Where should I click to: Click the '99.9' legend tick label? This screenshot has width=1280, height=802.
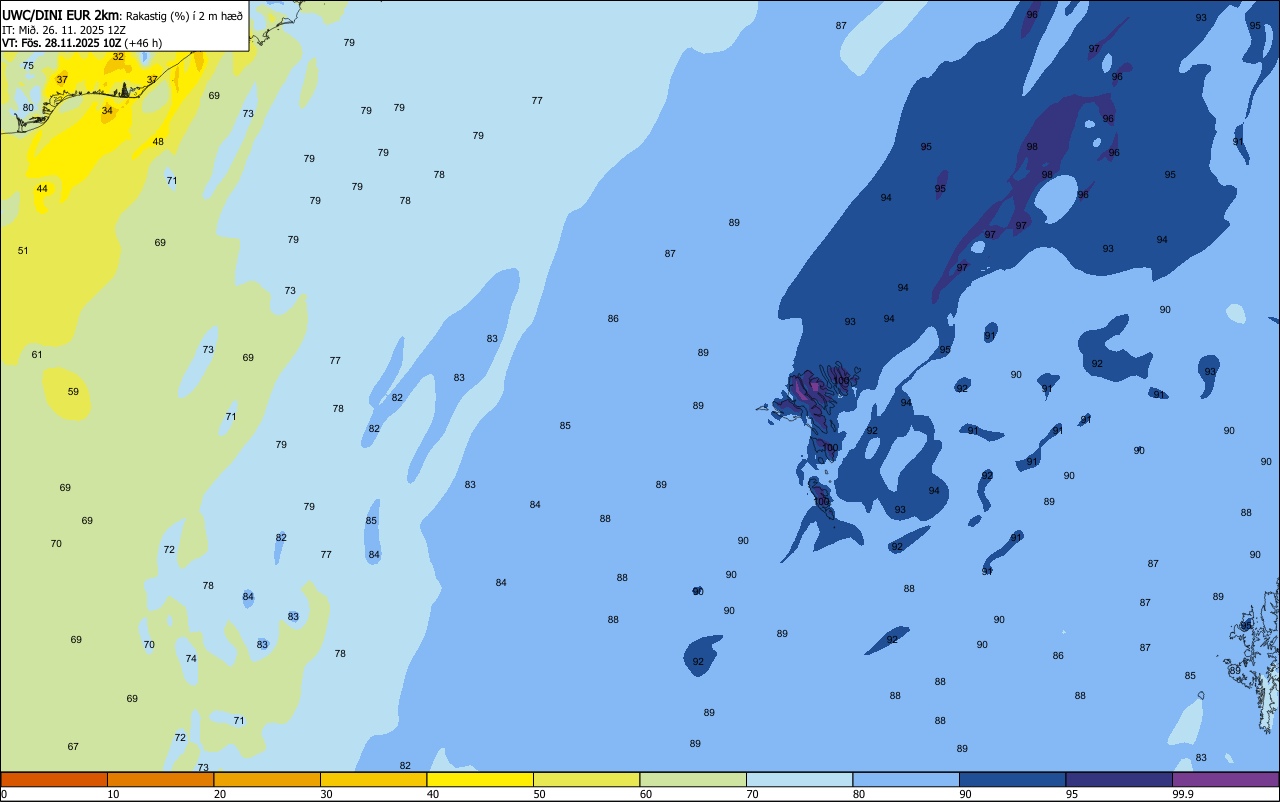click(1183, 794)
